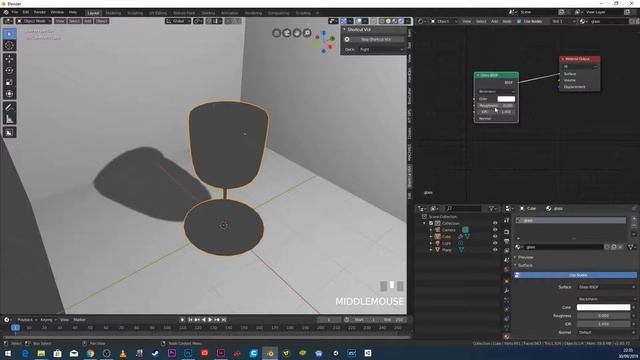The height and width of the screenshot is (360, 640).
Task: Open the Edit menu
Action: coord(26,12)
